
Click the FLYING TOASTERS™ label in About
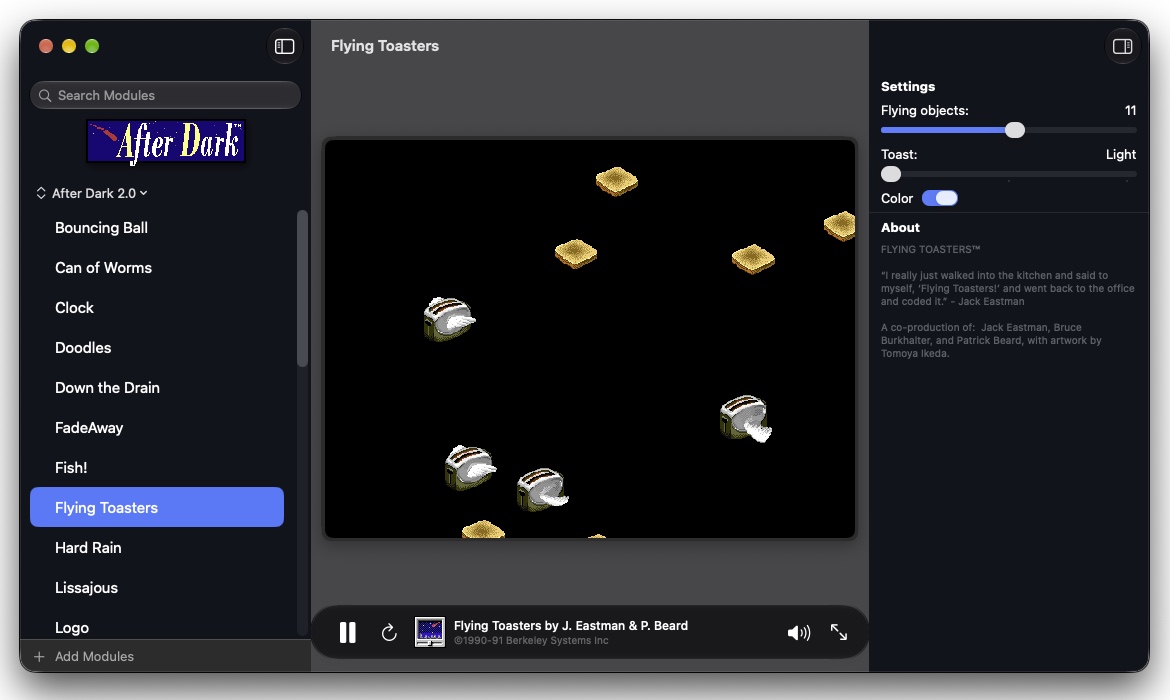(930, 249)
